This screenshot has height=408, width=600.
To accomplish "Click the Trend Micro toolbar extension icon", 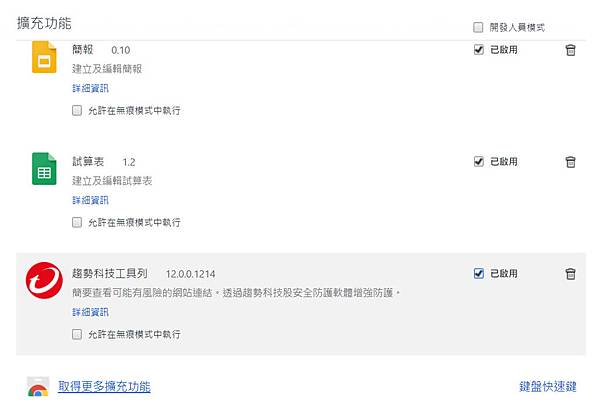I will coord(42,283).
